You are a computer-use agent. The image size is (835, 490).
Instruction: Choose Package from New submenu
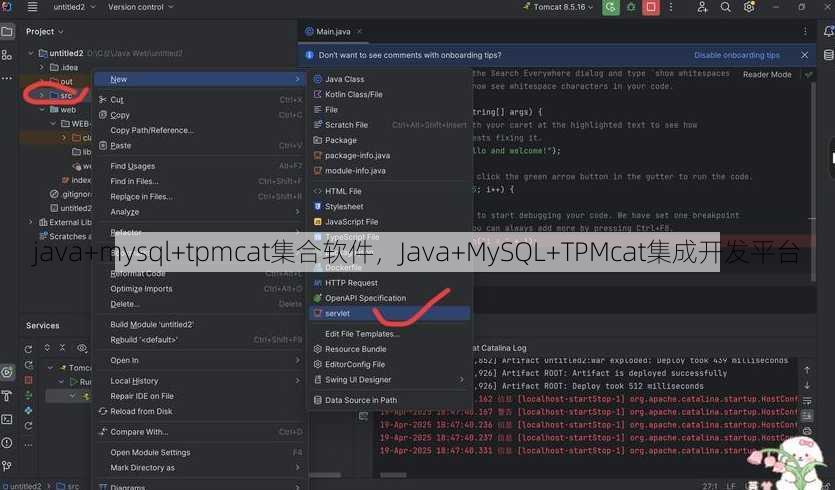point(389,140)
